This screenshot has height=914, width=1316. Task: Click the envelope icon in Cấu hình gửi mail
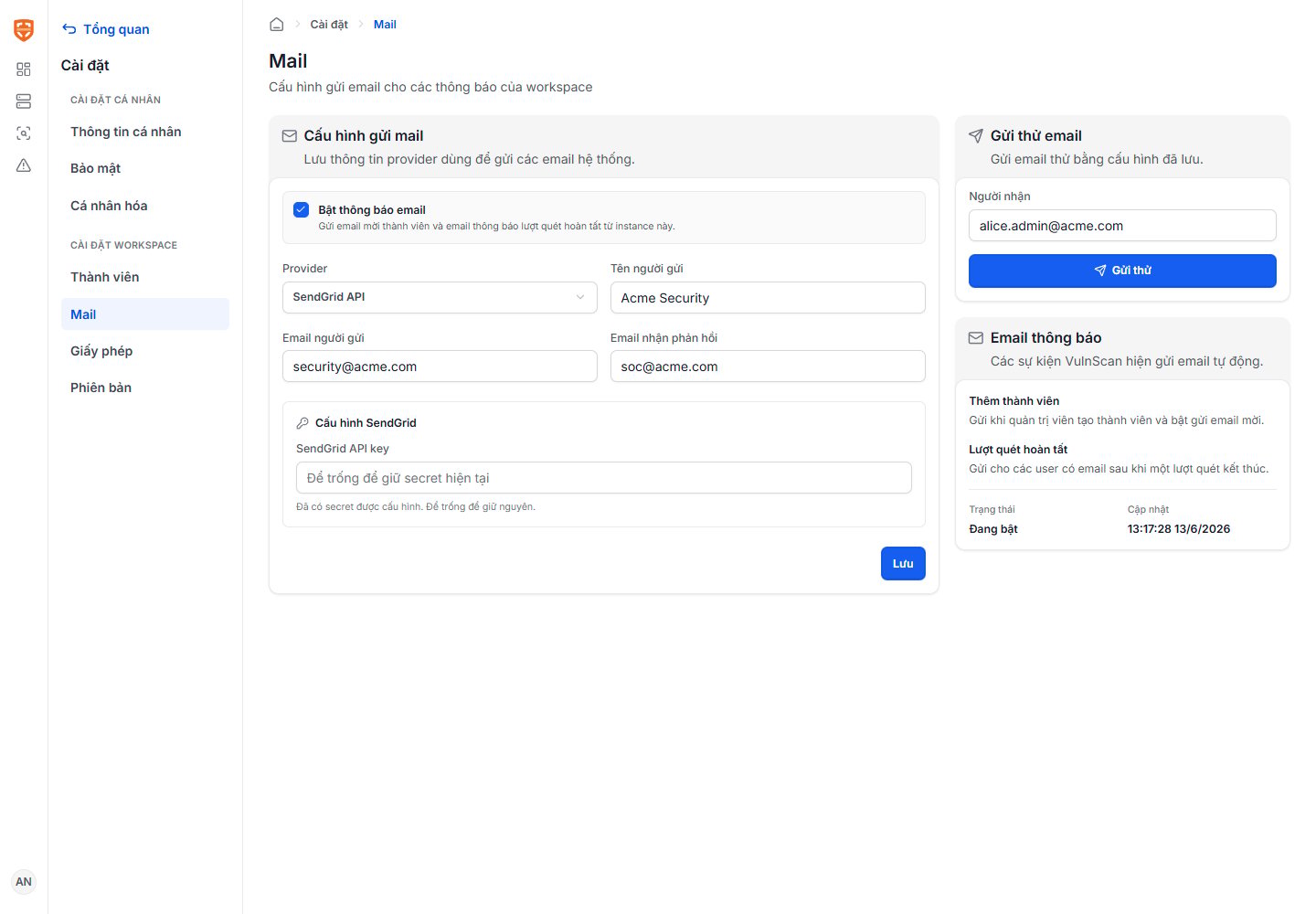(x=290, y=136)
